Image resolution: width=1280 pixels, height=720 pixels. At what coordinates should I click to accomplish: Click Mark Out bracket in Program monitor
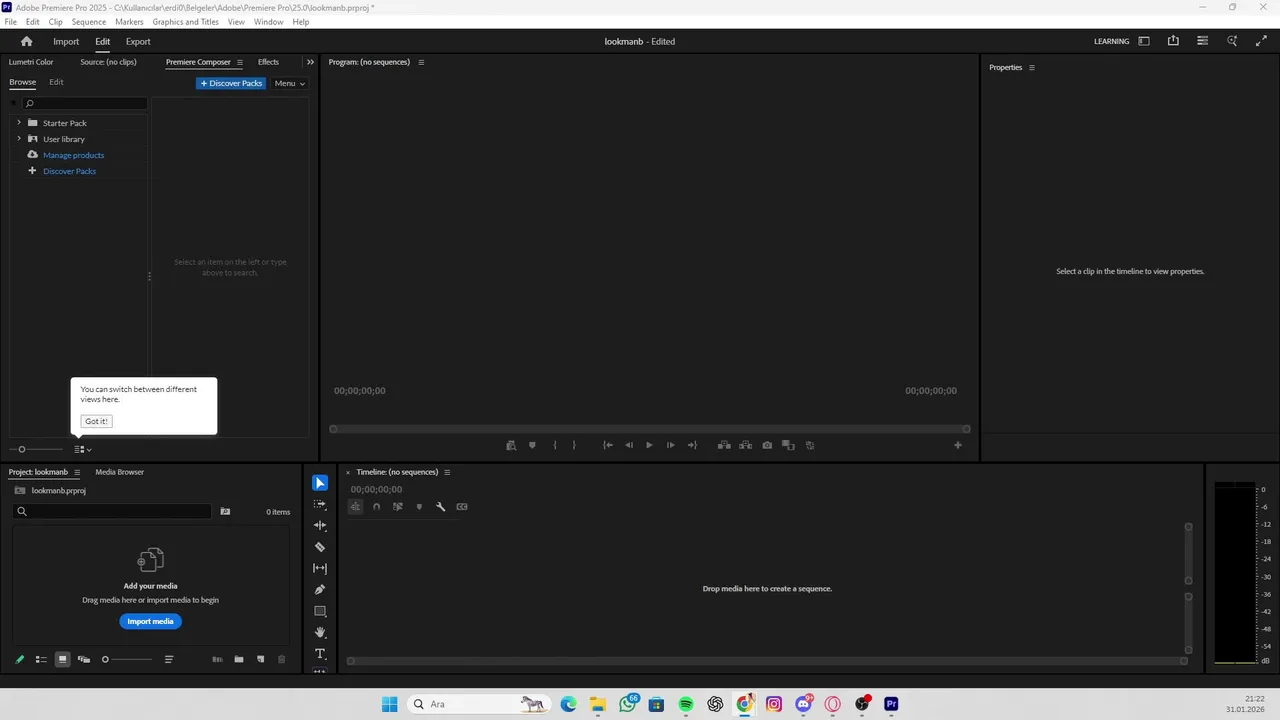574,445
